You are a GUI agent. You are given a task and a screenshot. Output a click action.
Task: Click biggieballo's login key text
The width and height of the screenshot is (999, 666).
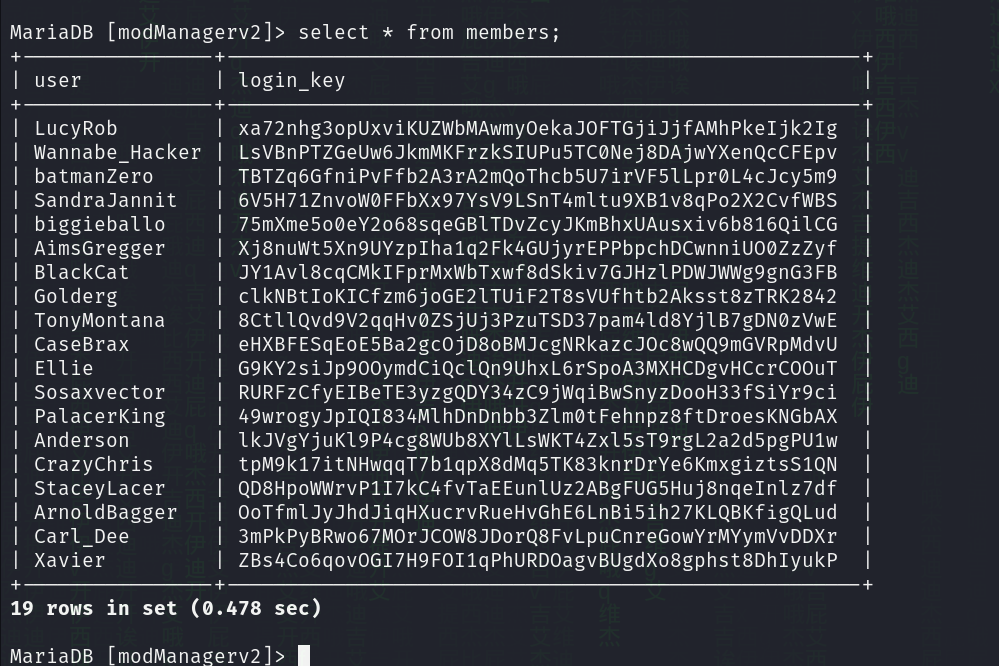coord(538,224)
